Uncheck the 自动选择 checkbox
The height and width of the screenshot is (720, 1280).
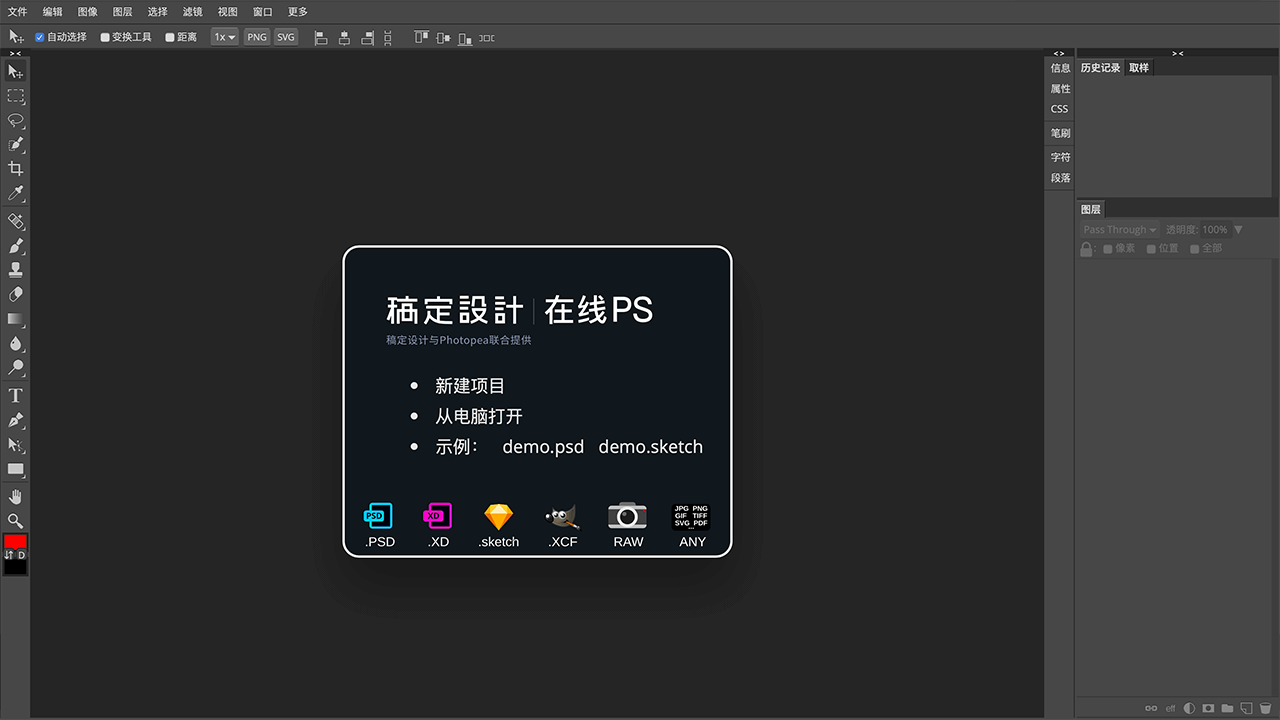tap(40, 37)
